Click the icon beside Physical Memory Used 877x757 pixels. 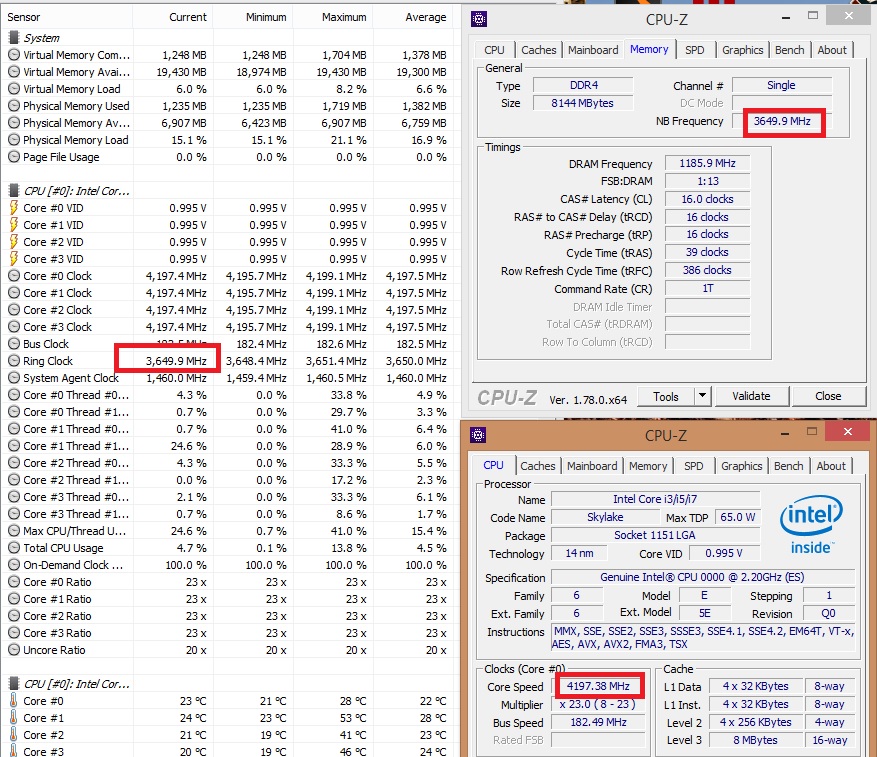(13, 106)
